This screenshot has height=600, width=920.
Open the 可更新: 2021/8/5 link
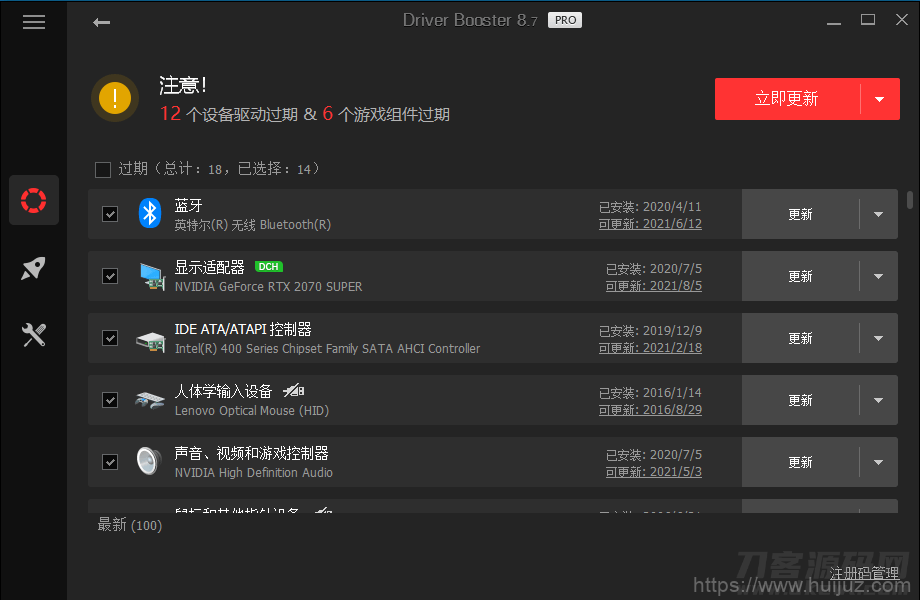click(654, 286)
